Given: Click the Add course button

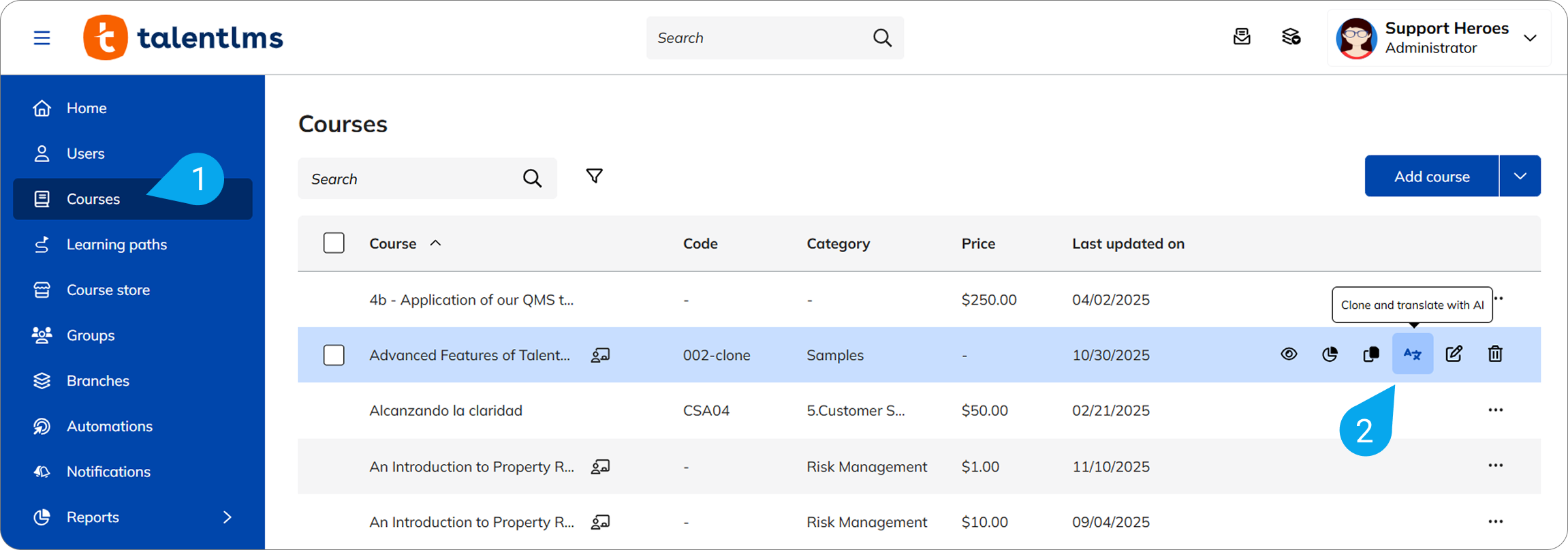Looking at the screenshot, I should click(x=1431, y=177).
